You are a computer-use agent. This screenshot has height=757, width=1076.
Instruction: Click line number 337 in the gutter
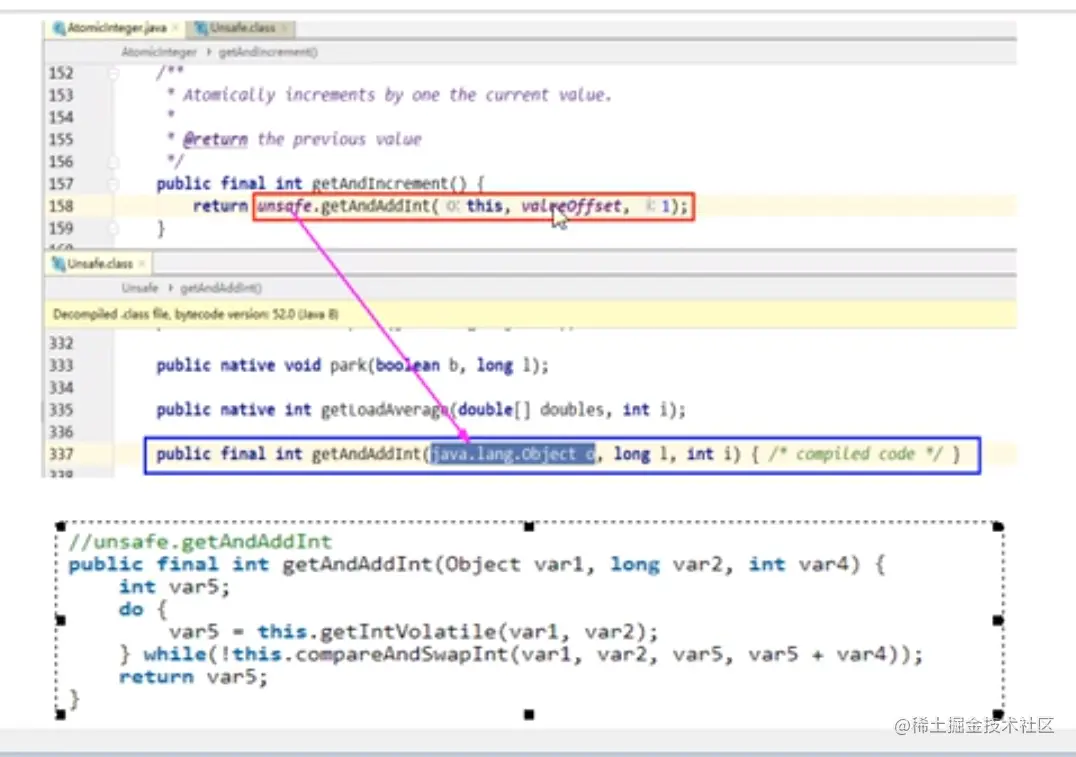click(x=61, y=454)
